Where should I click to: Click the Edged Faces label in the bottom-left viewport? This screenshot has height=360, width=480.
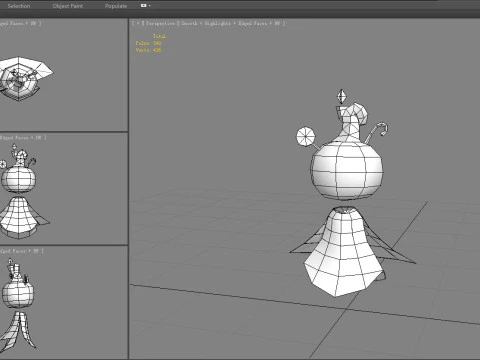coord(13,251)
